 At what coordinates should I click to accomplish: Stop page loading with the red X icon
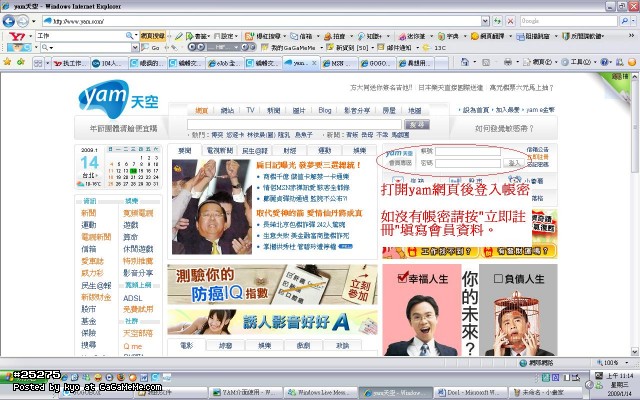(510, 21)
